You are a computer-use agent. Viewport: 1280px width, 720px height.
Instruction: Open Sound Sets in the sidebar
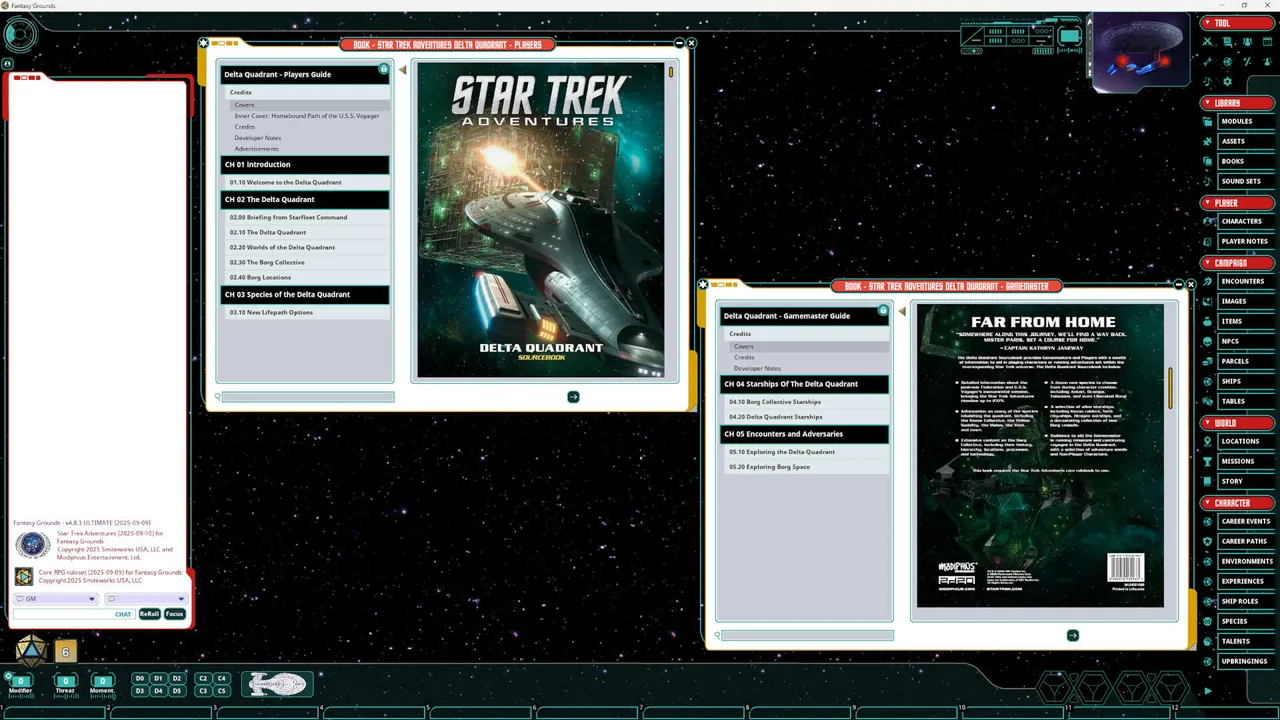pyautogui.click(x=1246, y=181)
